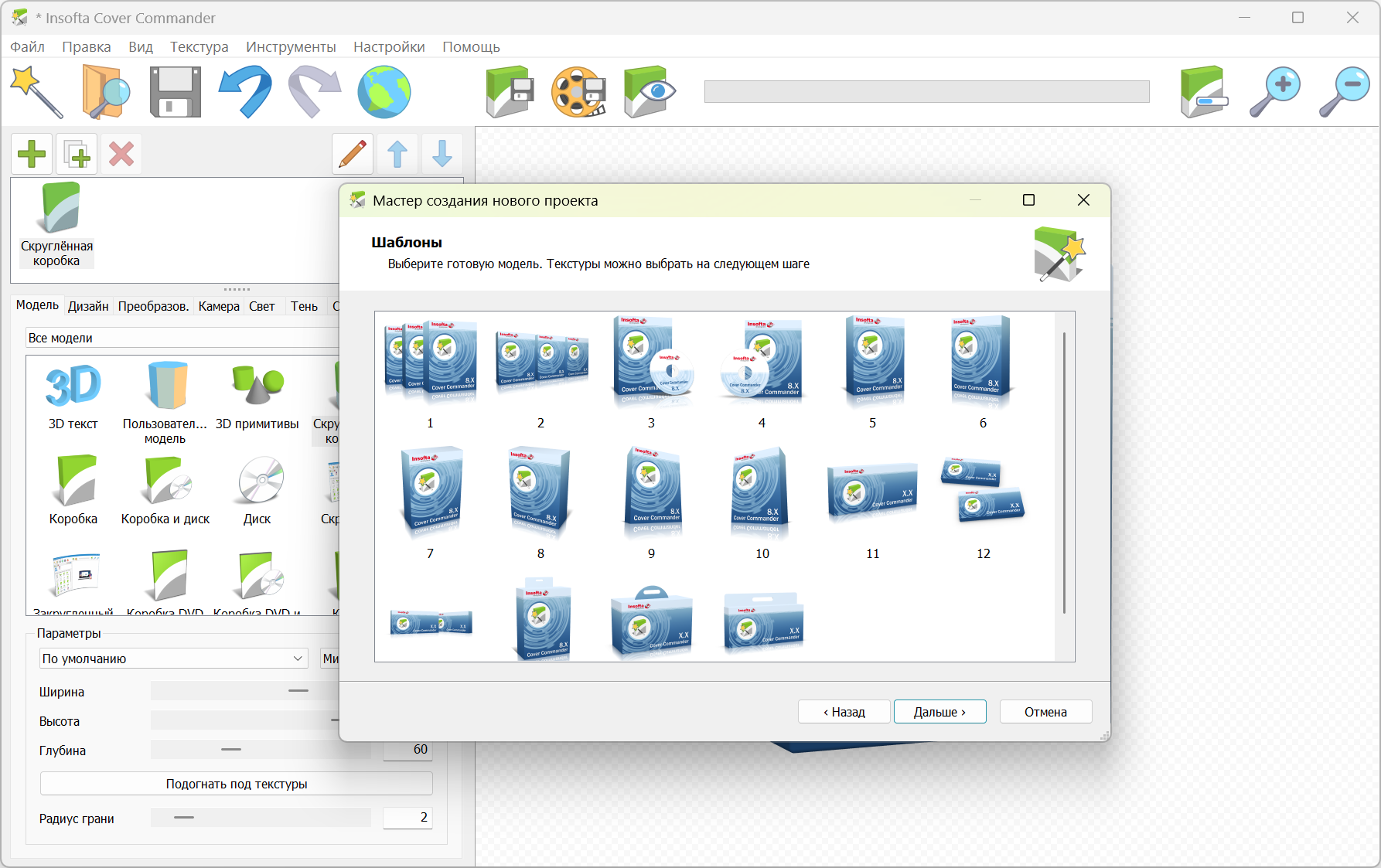Click the Радиус грани slider

point(261,818)
